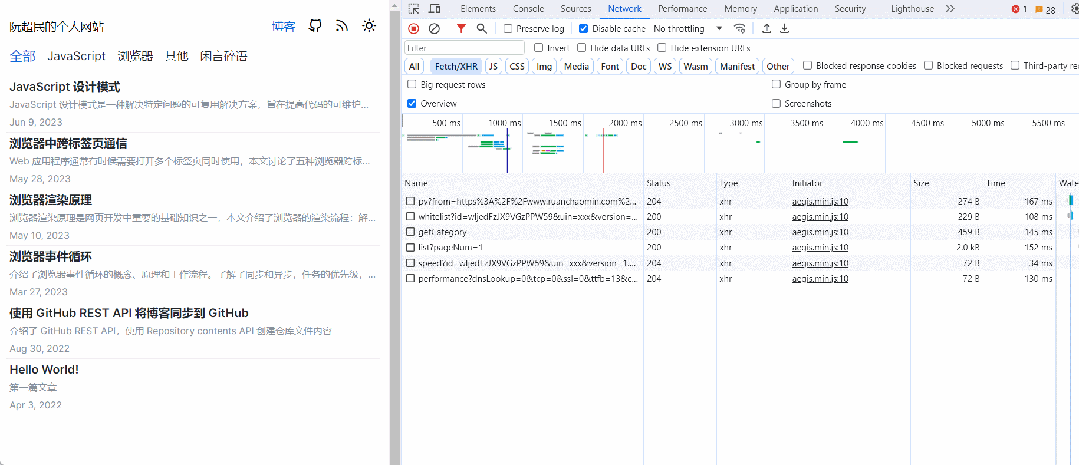Tick the Invert filter checkbox
The image size is (1079, 465).
[539, 48]
